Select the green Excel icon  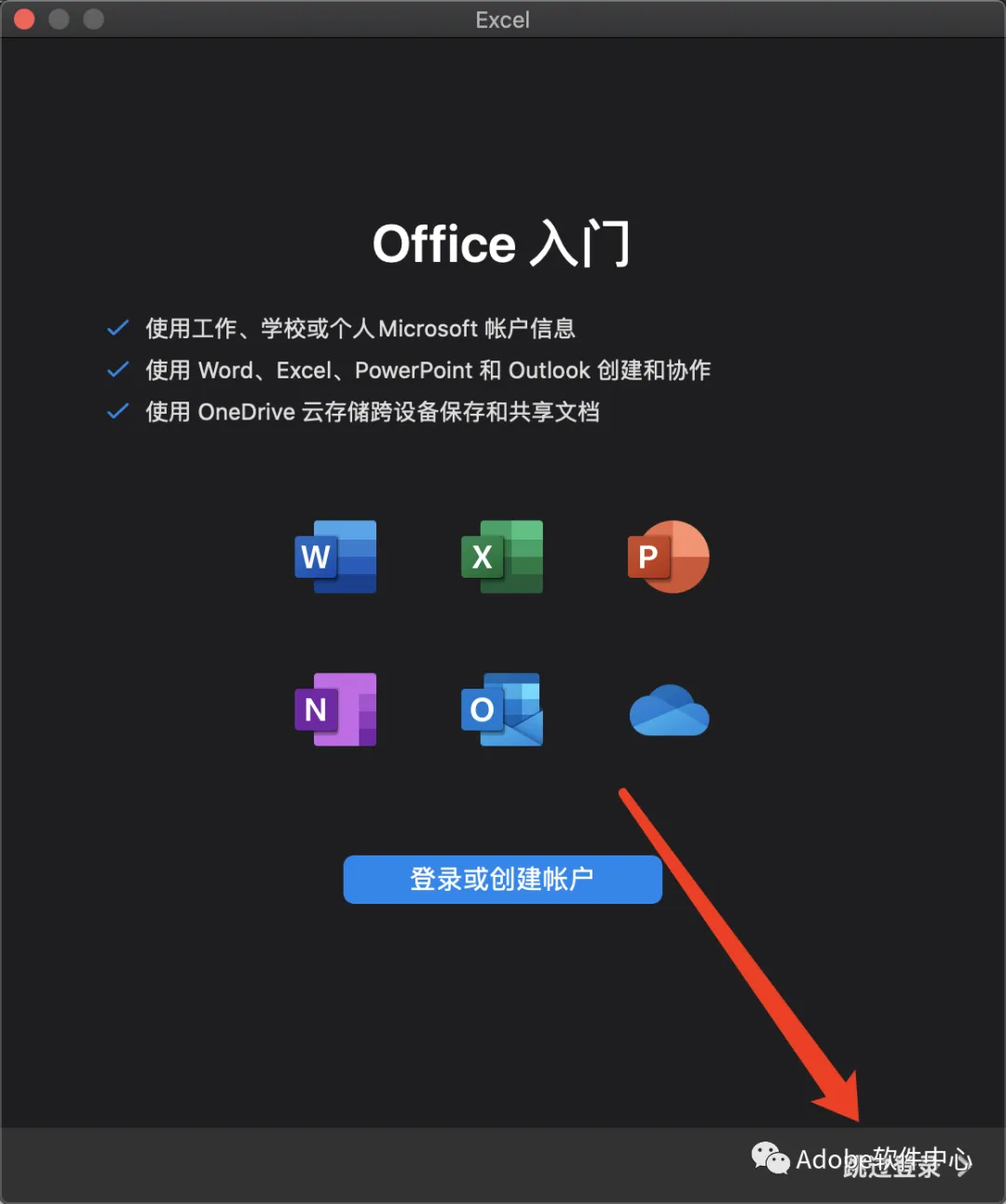502,556
